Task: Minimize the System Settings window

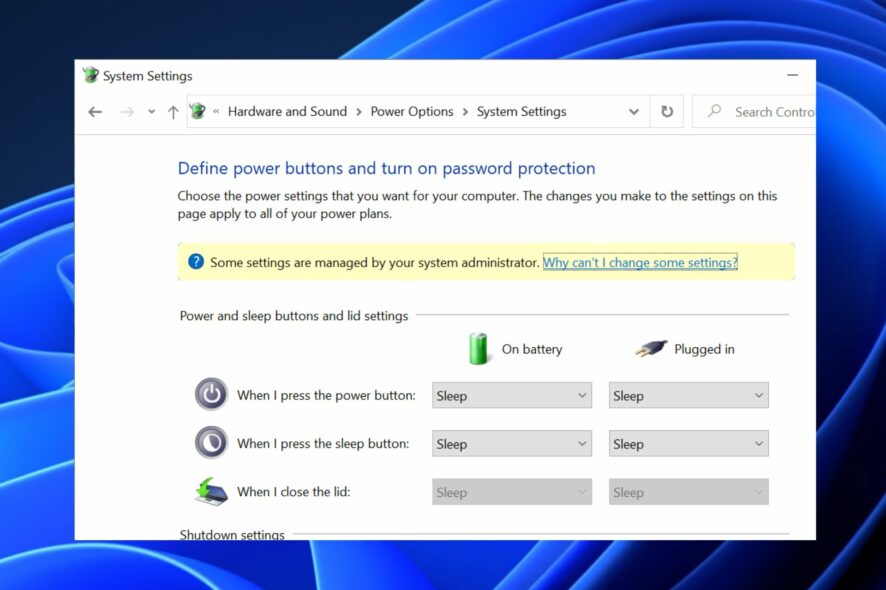Action: (792, 75)
